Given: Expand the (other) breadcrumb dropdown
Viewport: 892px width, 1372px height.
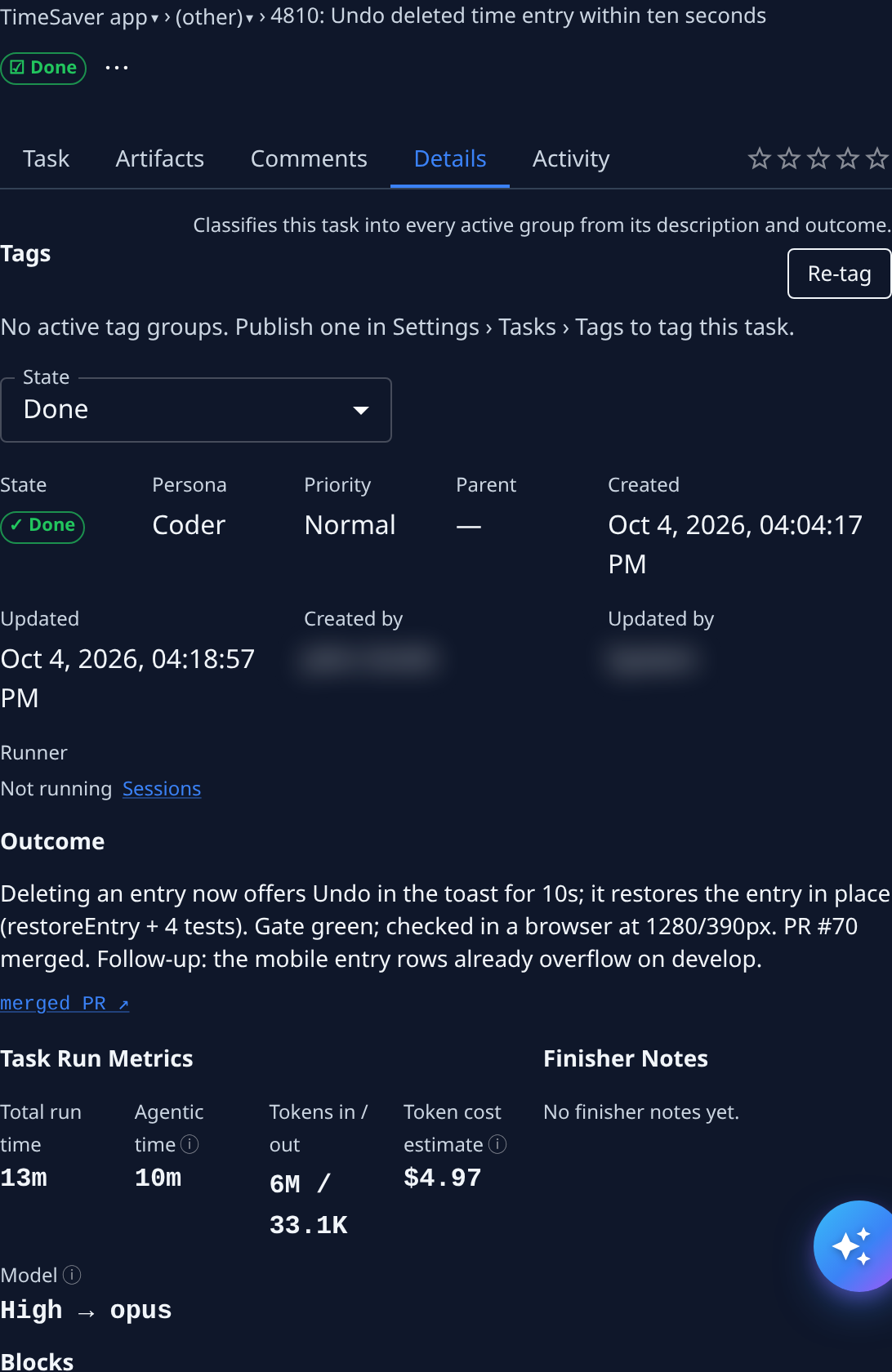Looking at the screenshot, I should (214, 16).
